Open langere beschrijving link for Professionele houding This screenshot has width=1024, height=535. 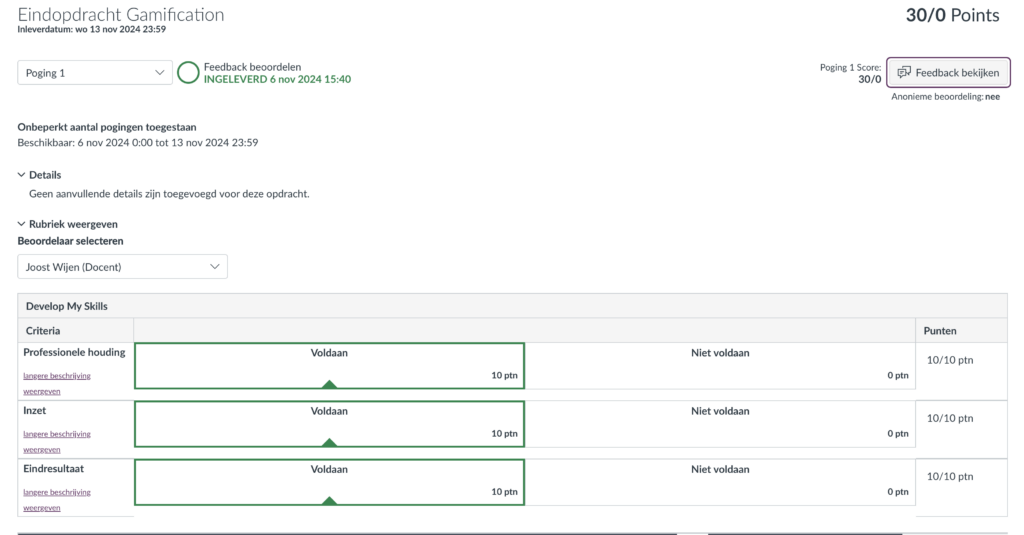(x=57, y=383)
